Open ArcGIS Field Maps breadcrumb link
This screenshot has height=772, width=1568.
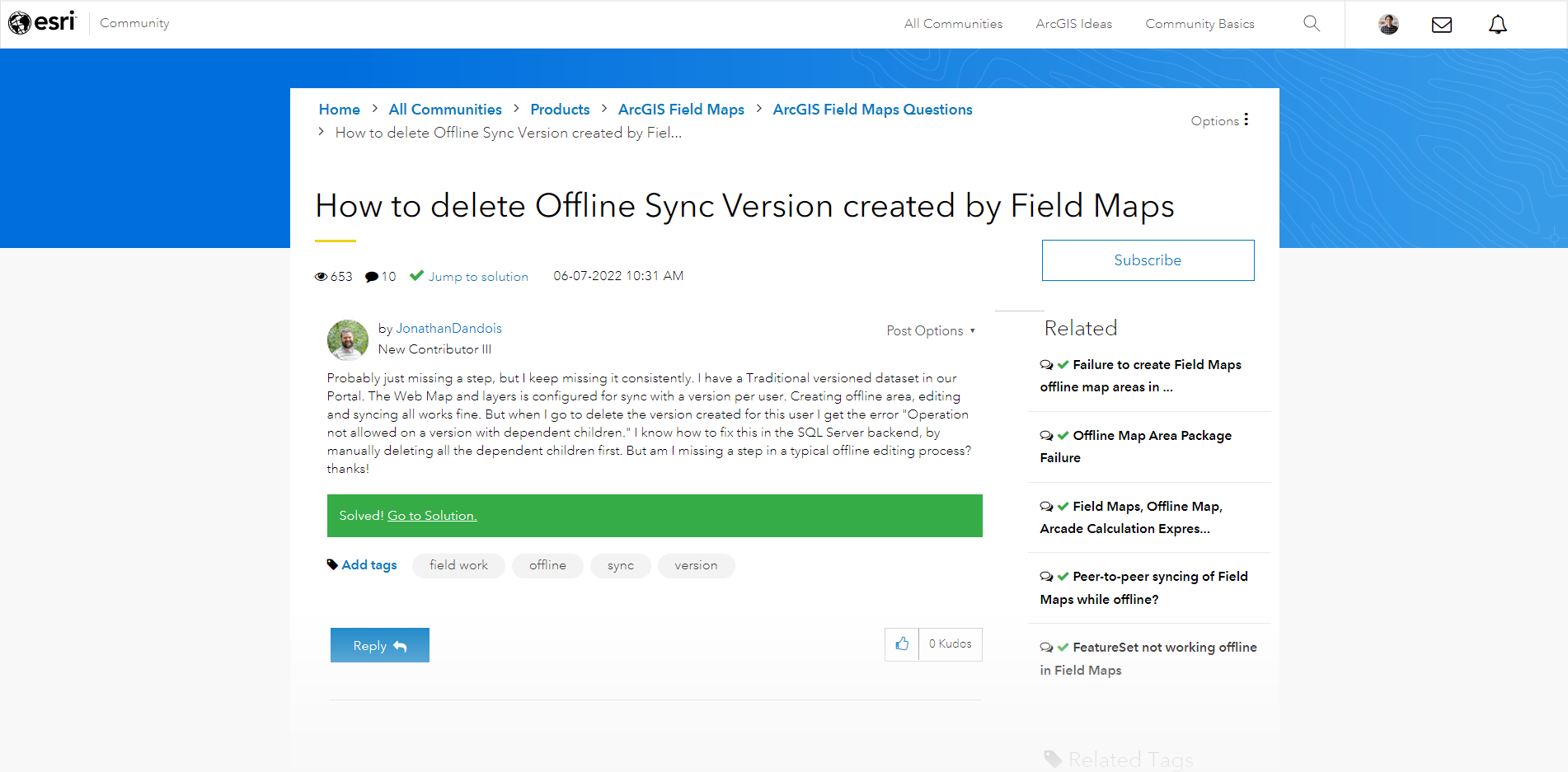pyautogui.click(x=681, y=110)
